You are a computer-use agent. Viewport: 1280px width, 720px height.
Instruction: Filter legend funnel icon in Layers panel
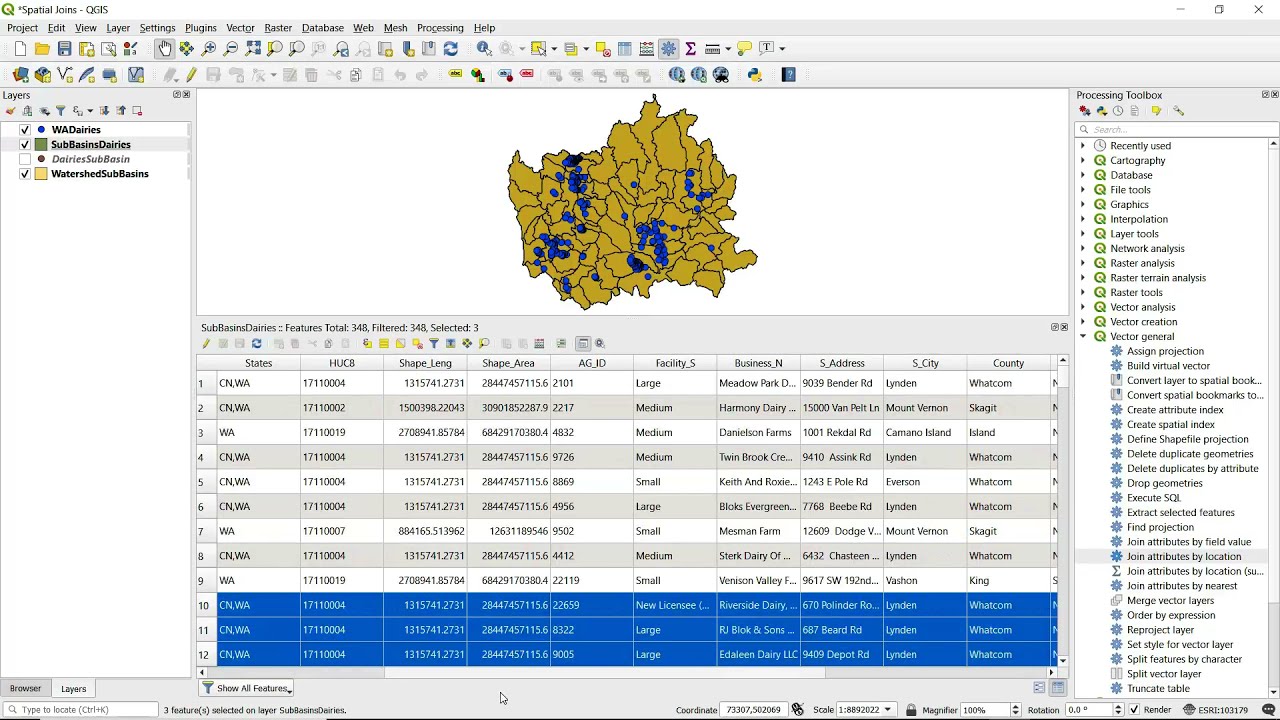click(60, 111)
